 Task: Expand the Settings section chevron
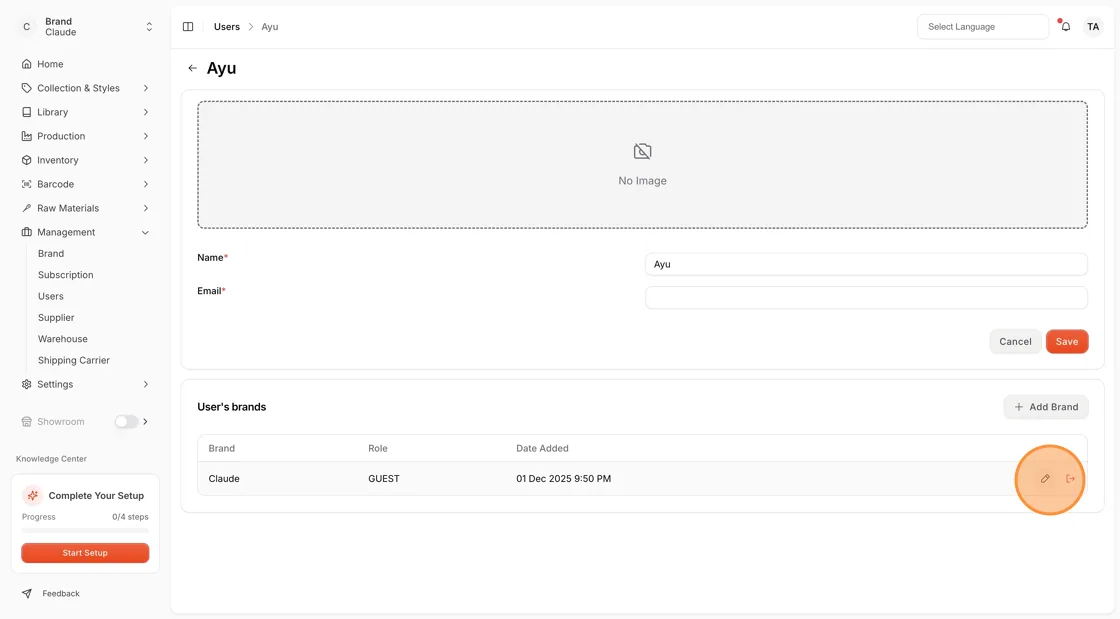point(146,384)
